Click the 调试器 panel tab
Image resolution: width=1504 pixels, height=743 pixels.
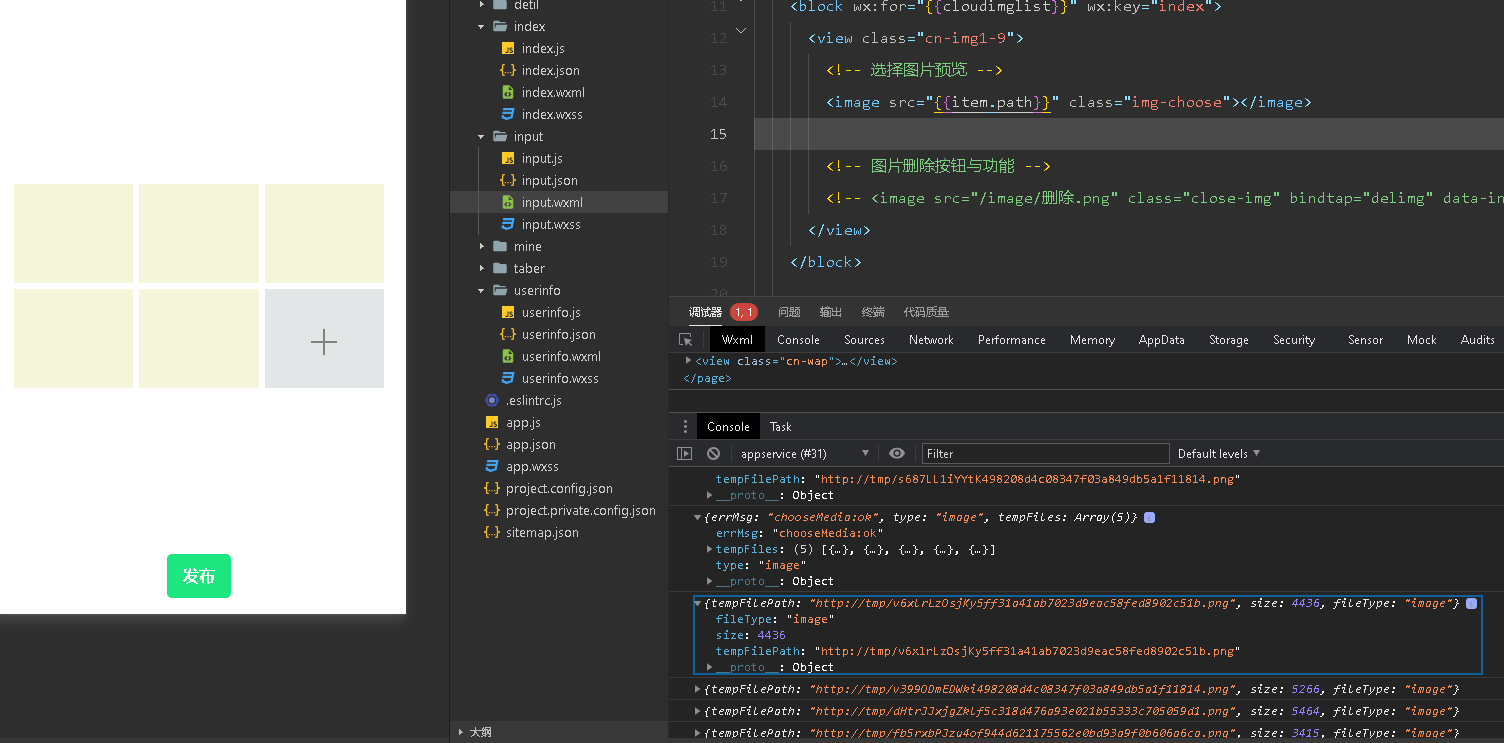click(x=705, y=313)
